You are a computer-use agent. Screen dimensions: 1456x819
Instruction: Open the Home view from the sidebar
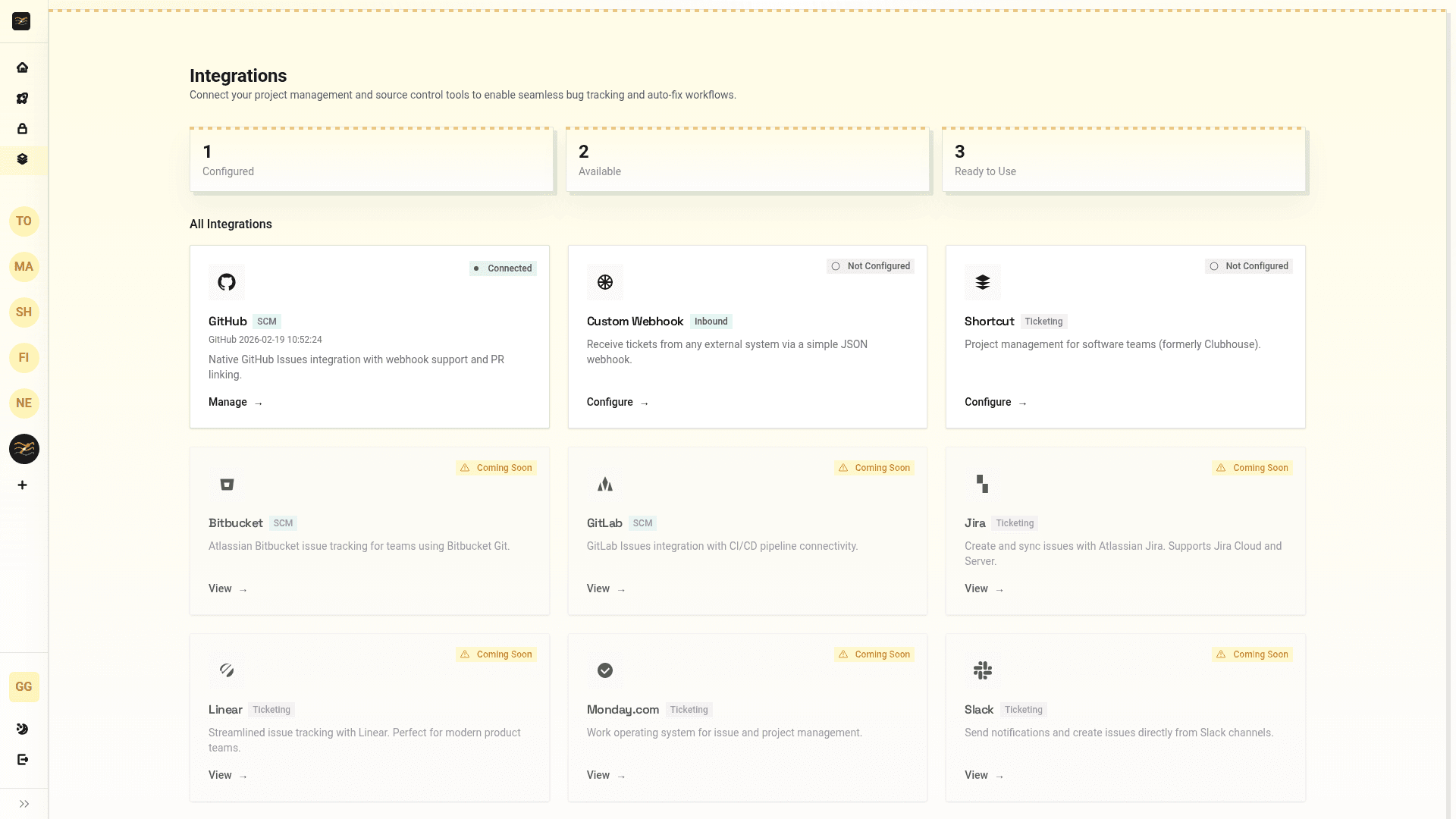coord(23,67)
